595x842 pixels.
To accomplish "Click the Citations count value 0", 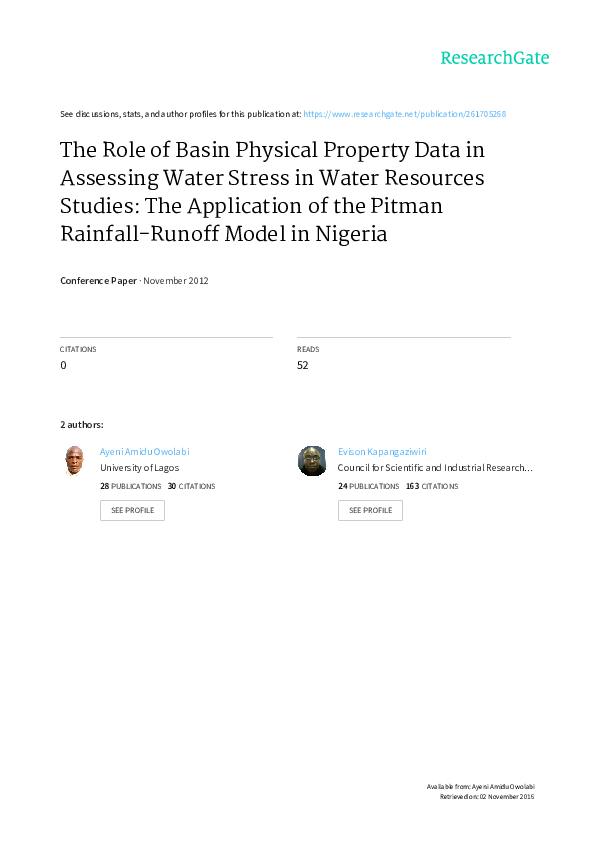I will [63, 365].
